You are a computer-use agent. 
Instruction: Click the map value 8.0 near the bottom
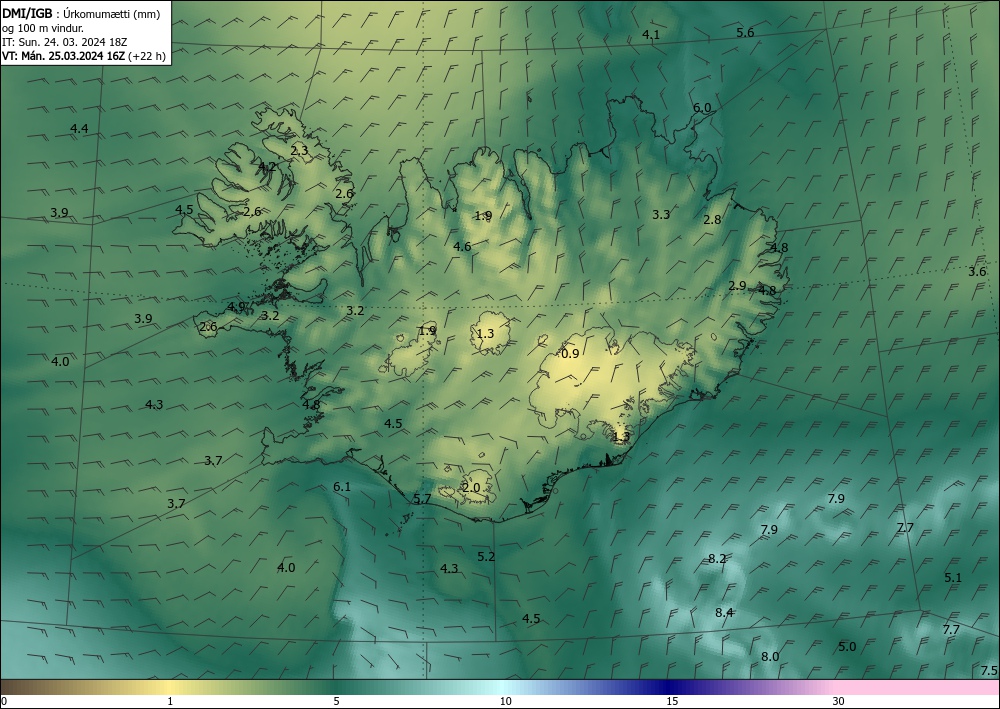click(770, 656)
